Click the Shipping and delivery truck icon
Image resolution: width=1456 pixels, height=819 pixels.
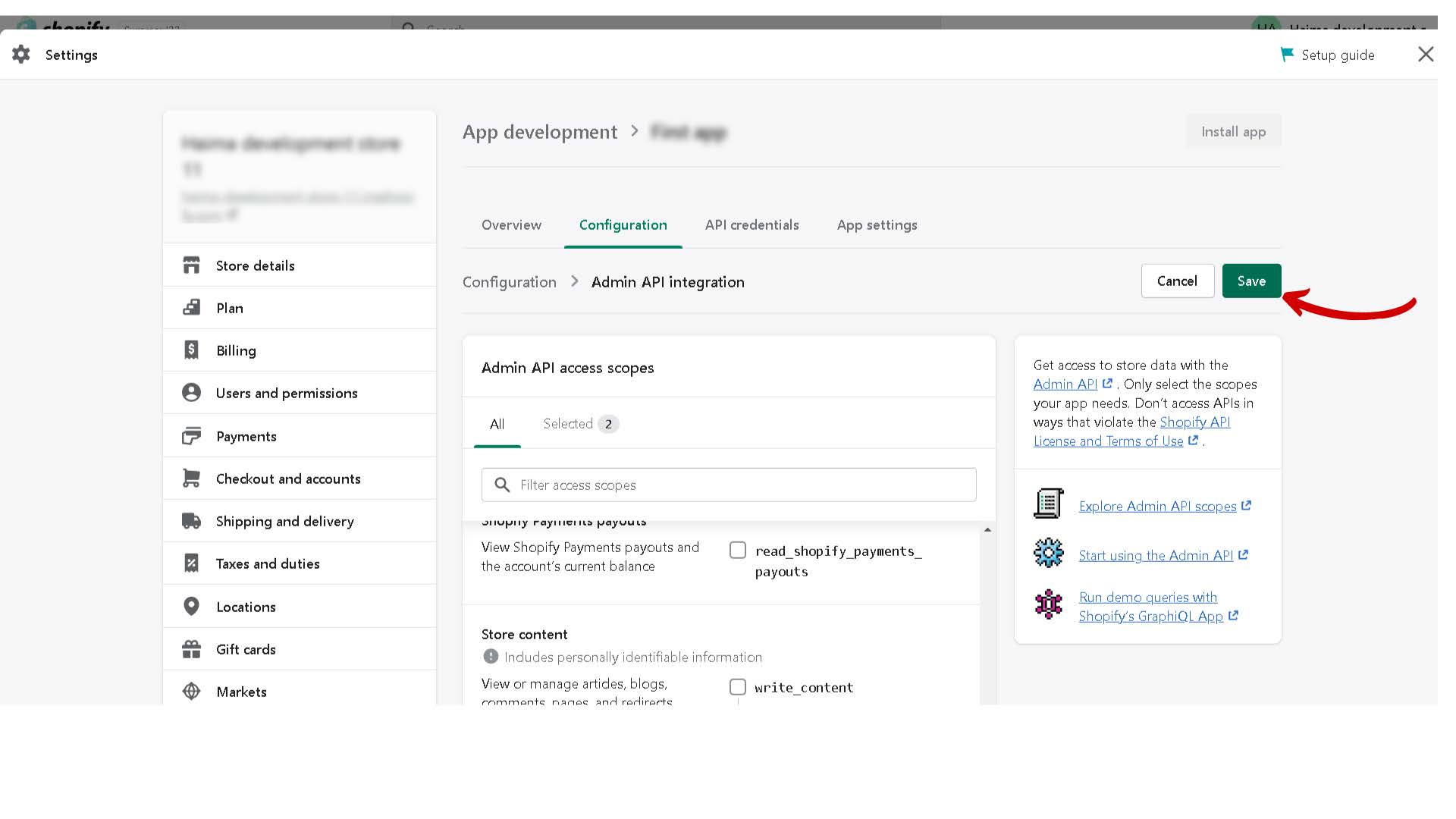coord(191,521)
